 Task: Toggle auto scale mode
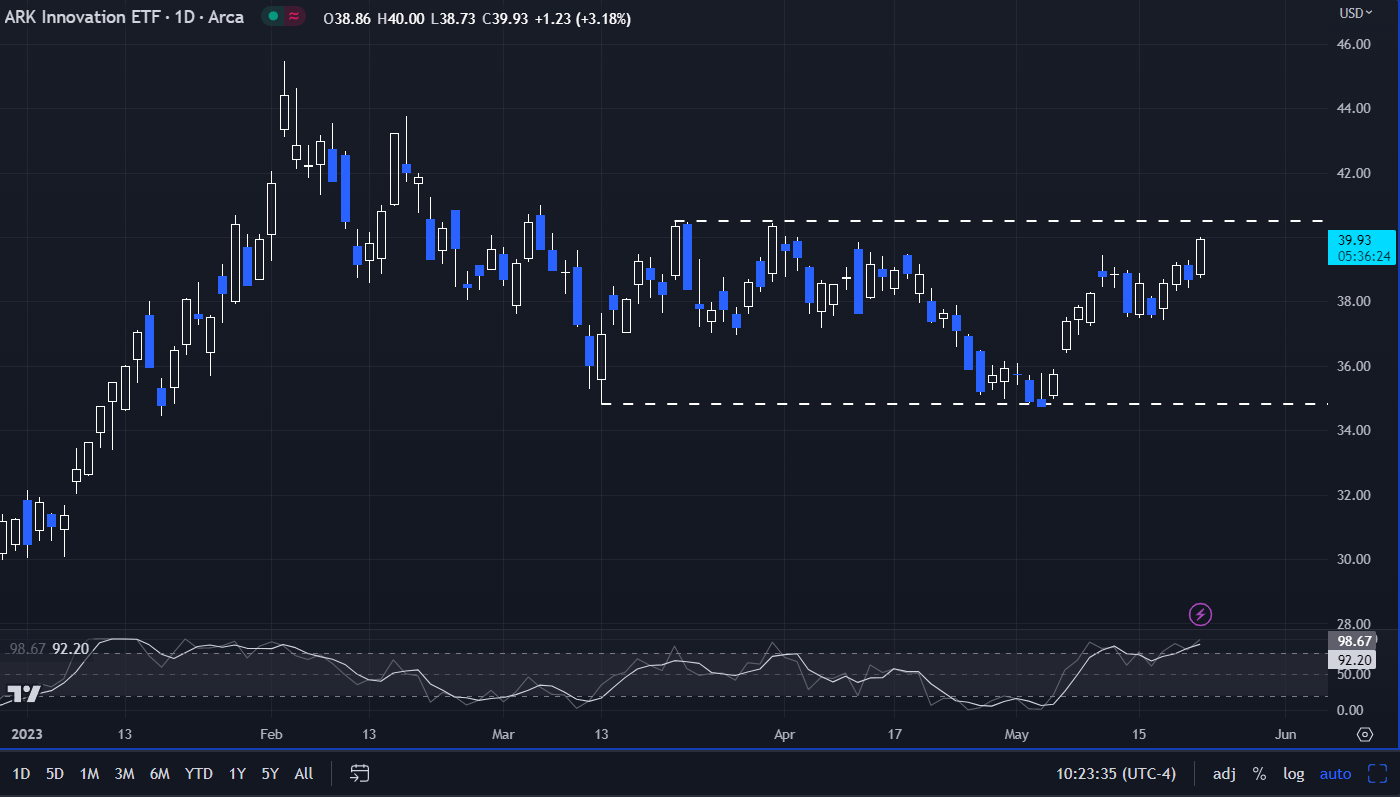pyautogui.click(x=1335, y=773)
